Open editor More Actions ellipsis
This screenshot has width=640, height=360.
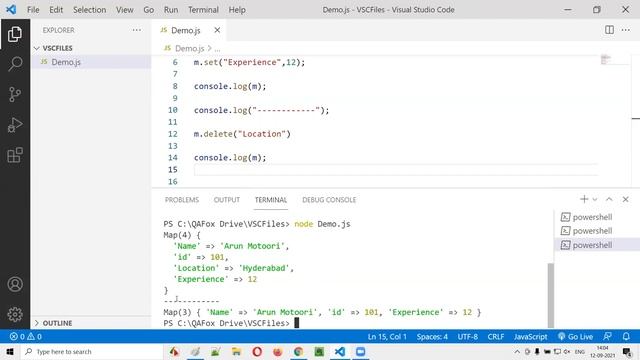tap(625, 30)
